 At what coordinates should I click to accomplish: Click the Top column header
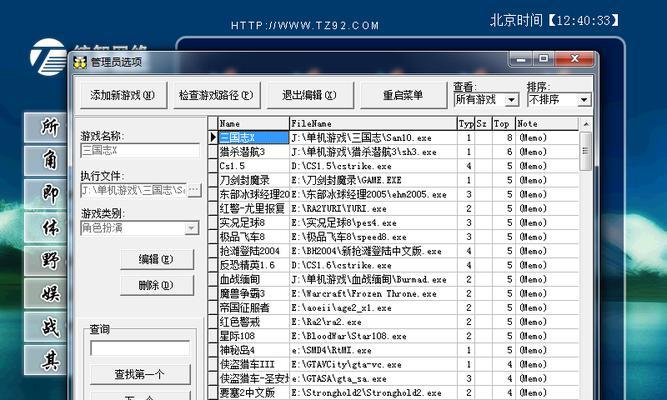(x=504, y=123)
